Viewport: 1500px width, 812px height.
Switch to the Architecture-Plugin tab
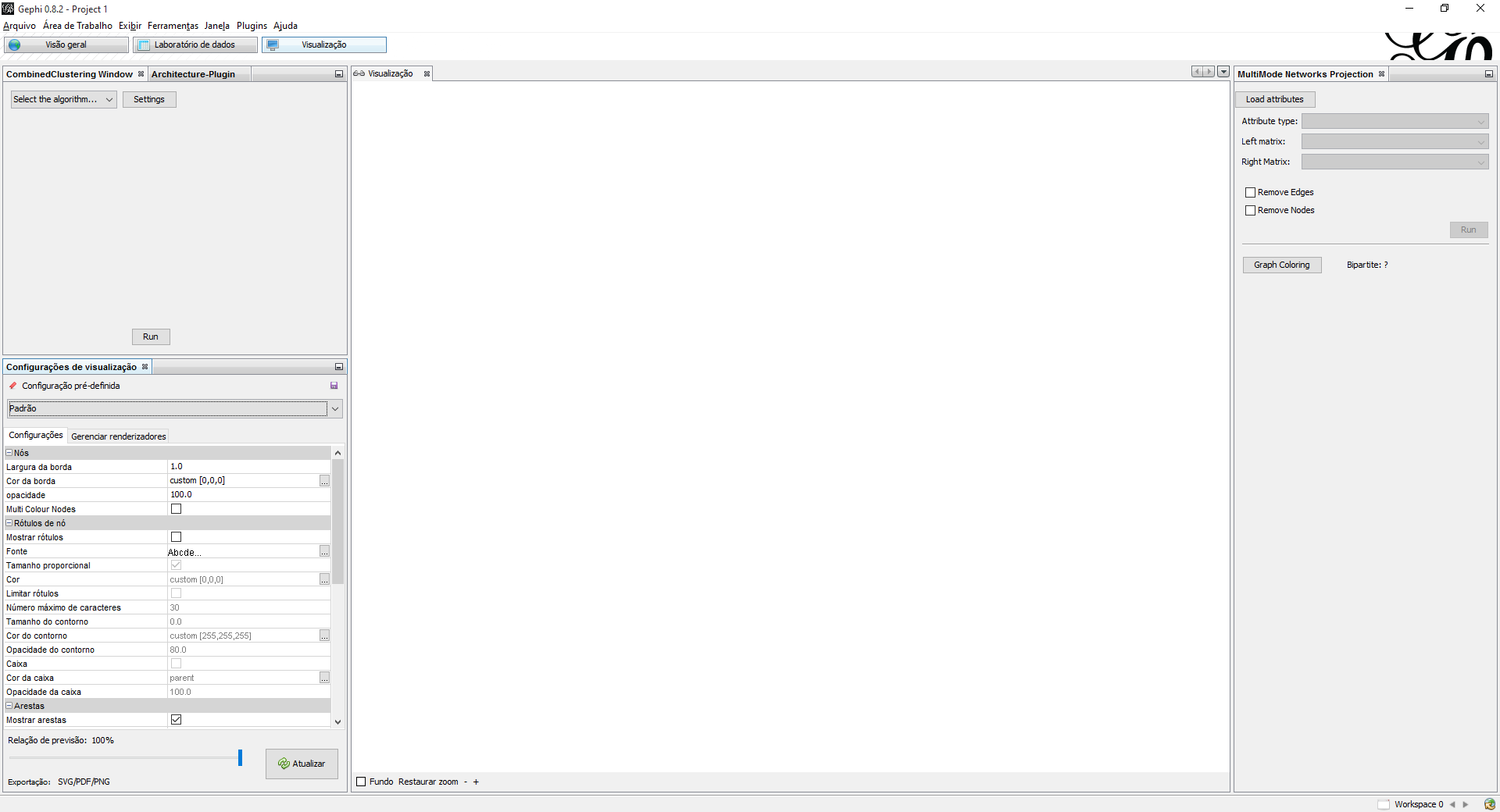pos(193,74)
